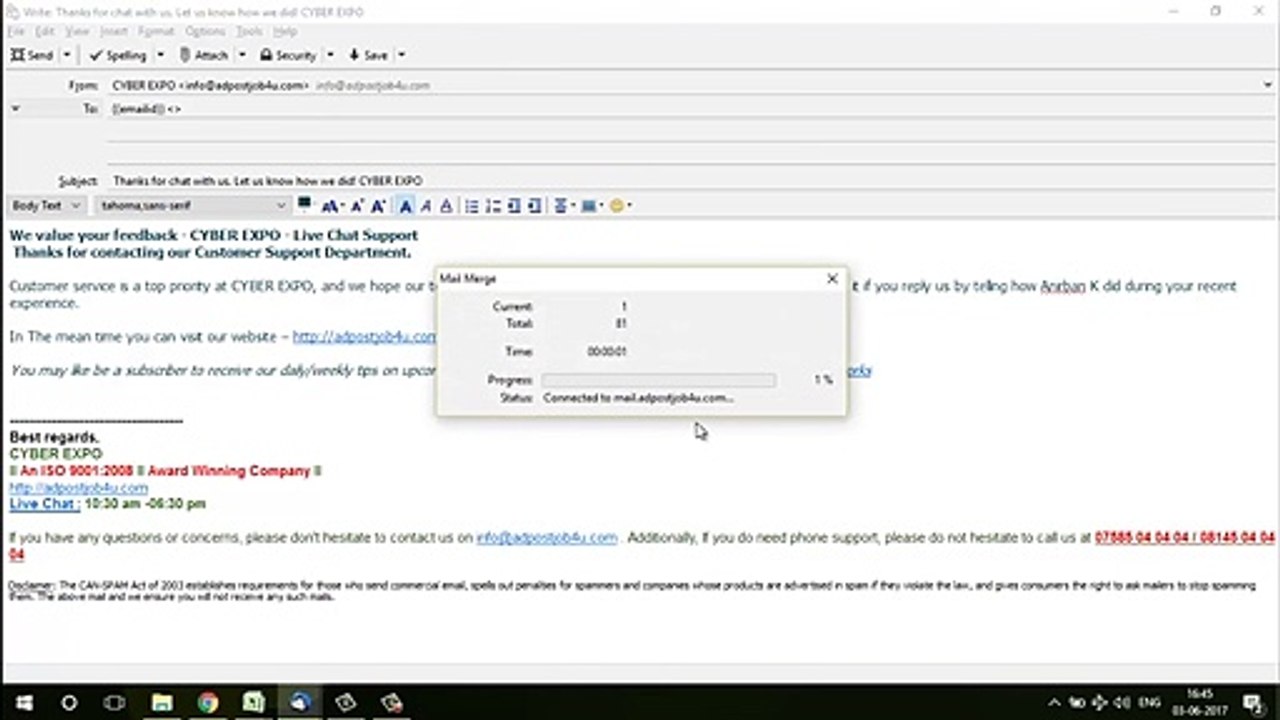Open the Body Text paragraph style dropdown
The image size is (1280, 720).
pyautogui.click(x=47, y=205)
